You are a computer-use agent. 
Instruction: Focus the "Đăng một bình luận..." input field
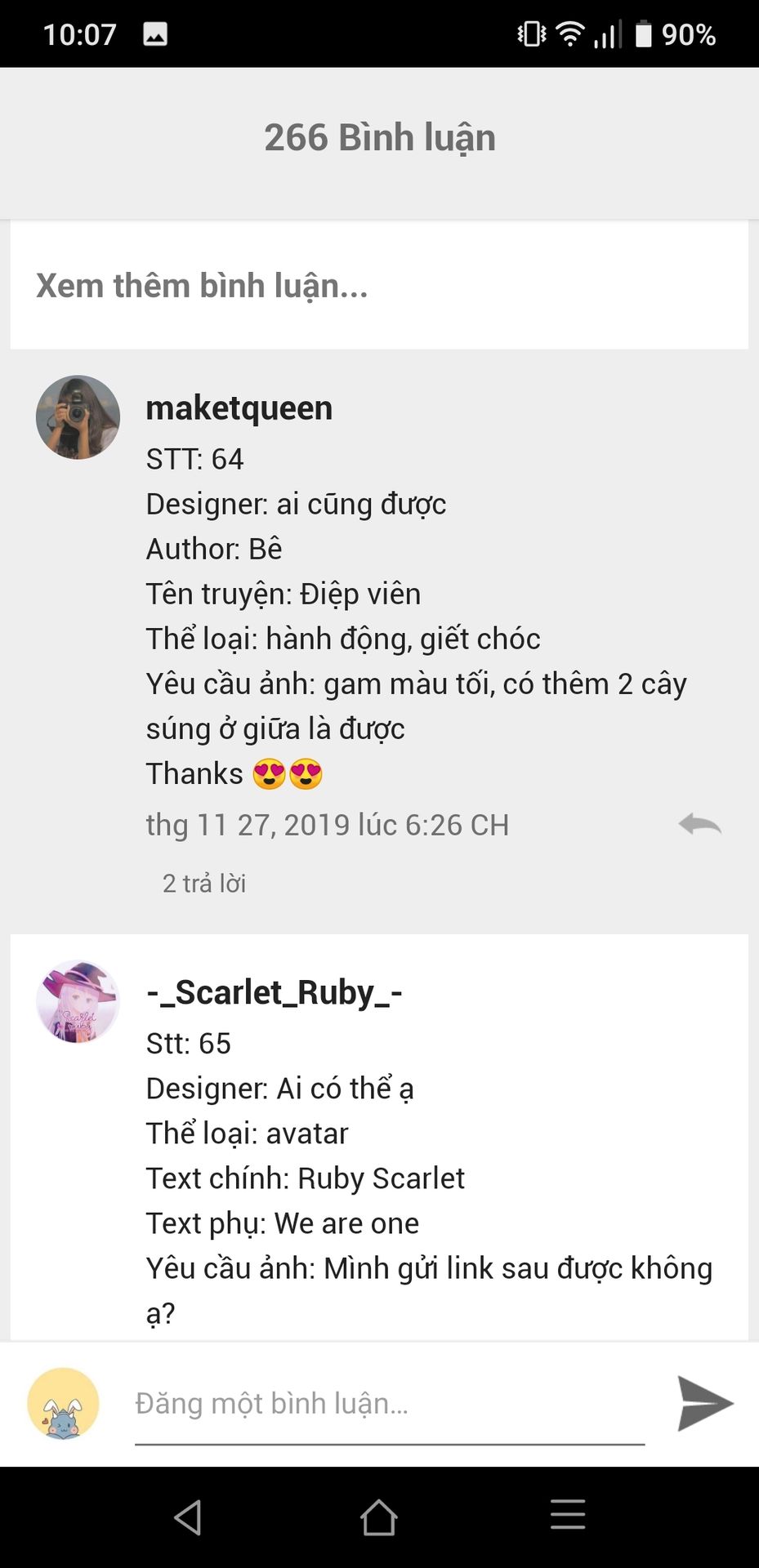pos(390,1405)
